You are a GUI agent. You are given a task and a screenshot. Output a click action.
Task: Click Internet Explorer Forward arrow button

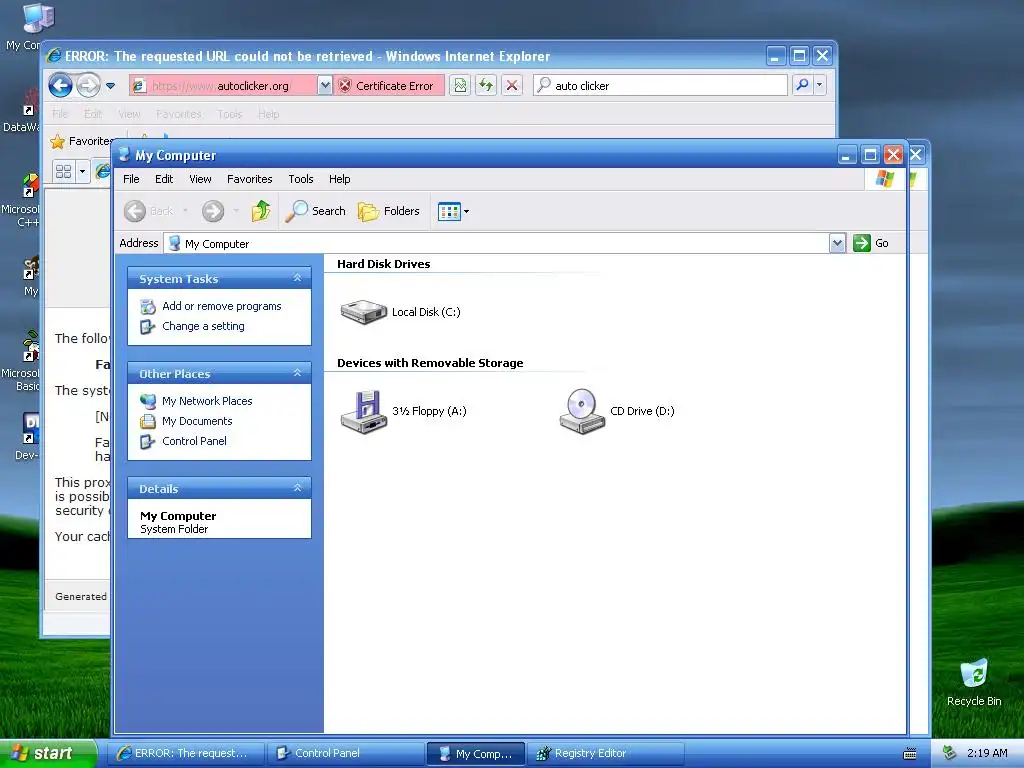click(89, 85)
